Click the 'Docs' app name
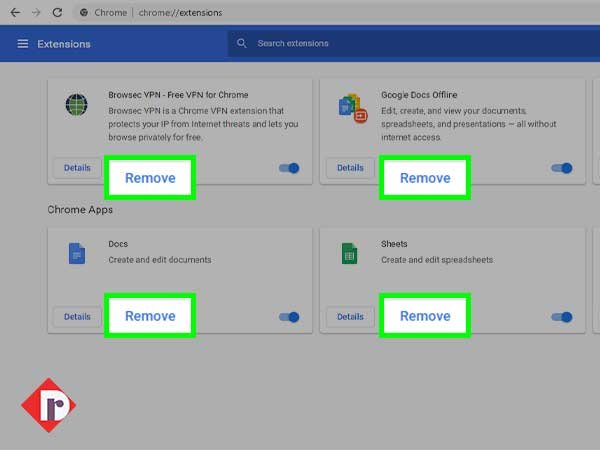600x450 pixels. coord(118,244)
